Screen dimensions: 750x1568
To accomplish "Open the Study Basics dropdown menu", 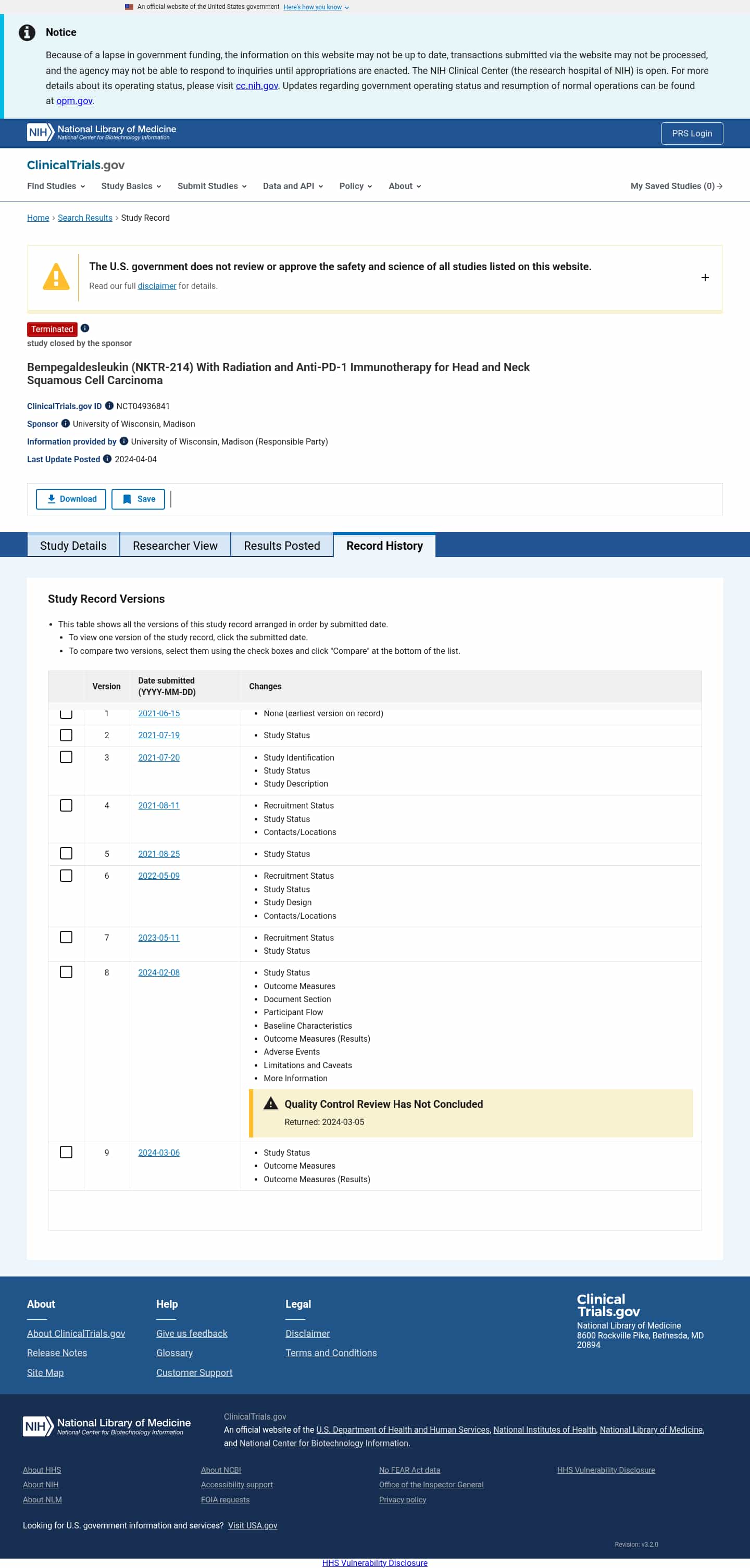I will (131, 186).
